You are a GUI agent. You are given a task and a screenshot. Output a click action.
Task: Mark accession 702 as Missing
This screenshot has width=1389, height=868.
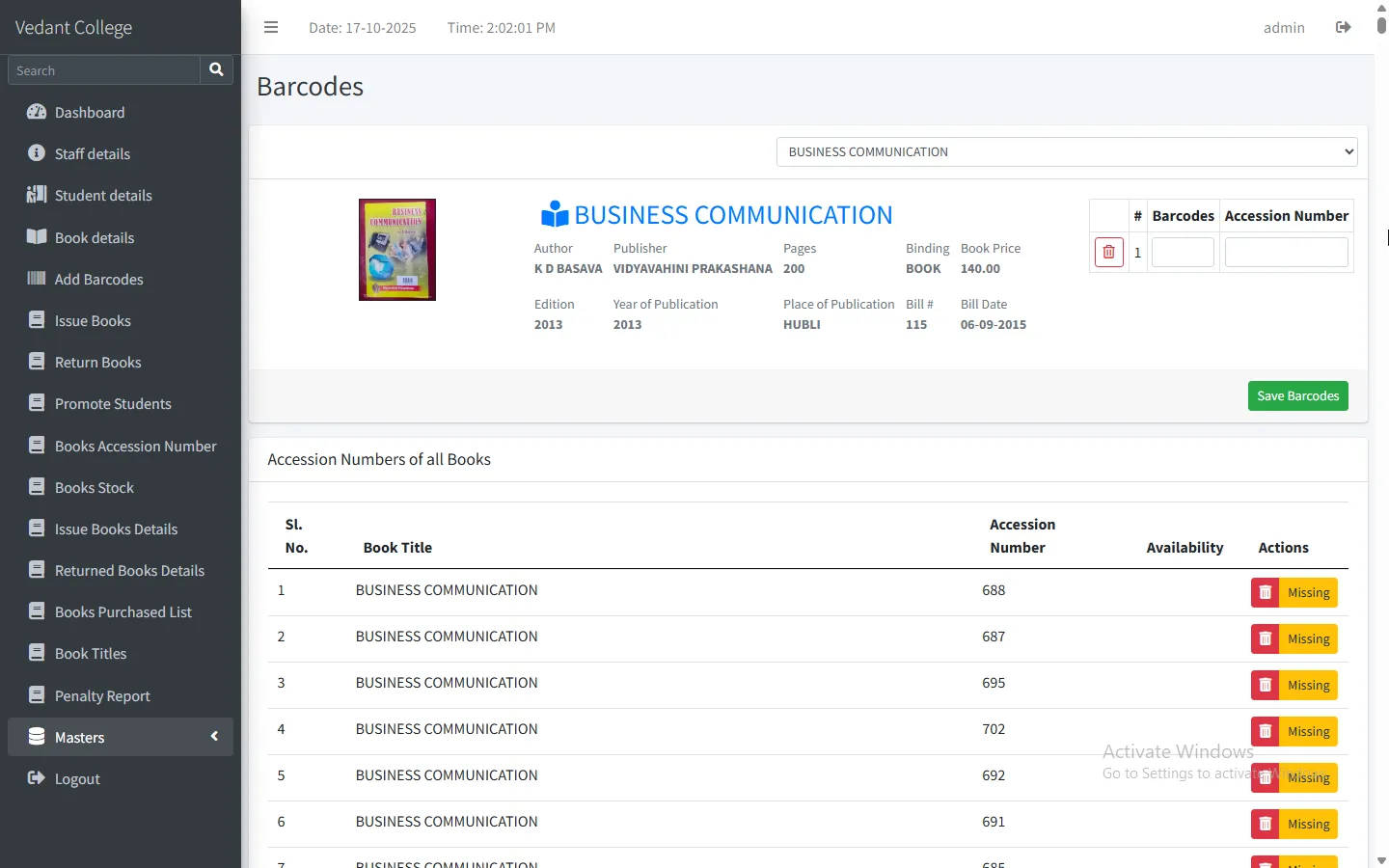(1308, 731)
